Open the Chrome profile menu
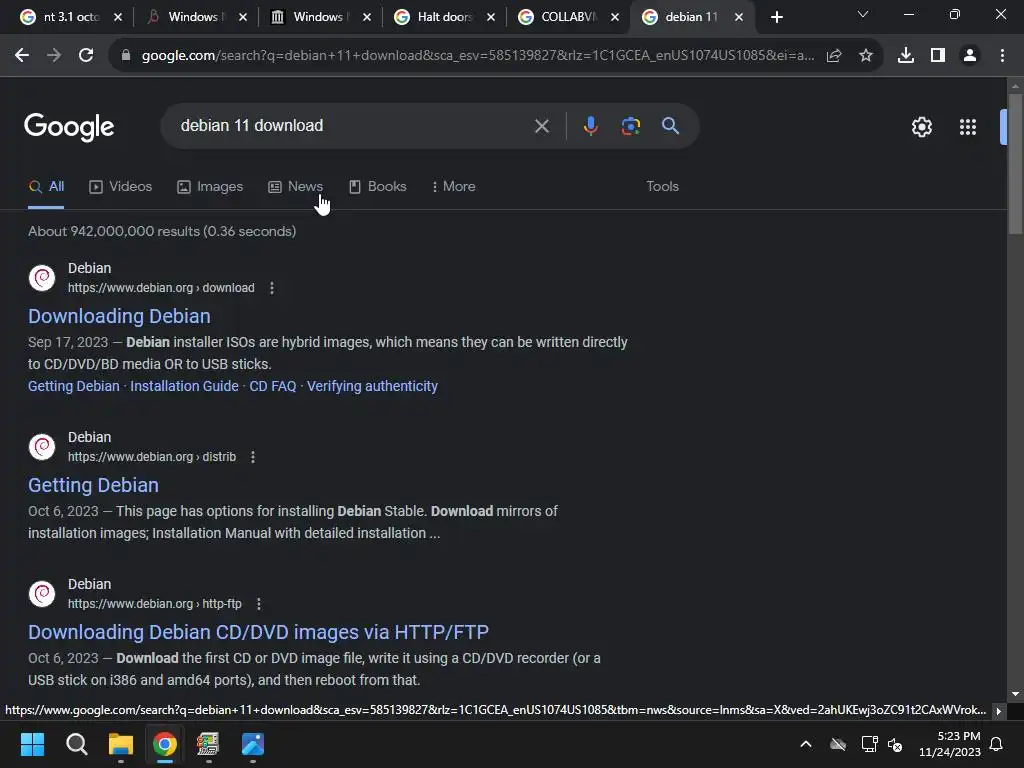 (970, 56)
